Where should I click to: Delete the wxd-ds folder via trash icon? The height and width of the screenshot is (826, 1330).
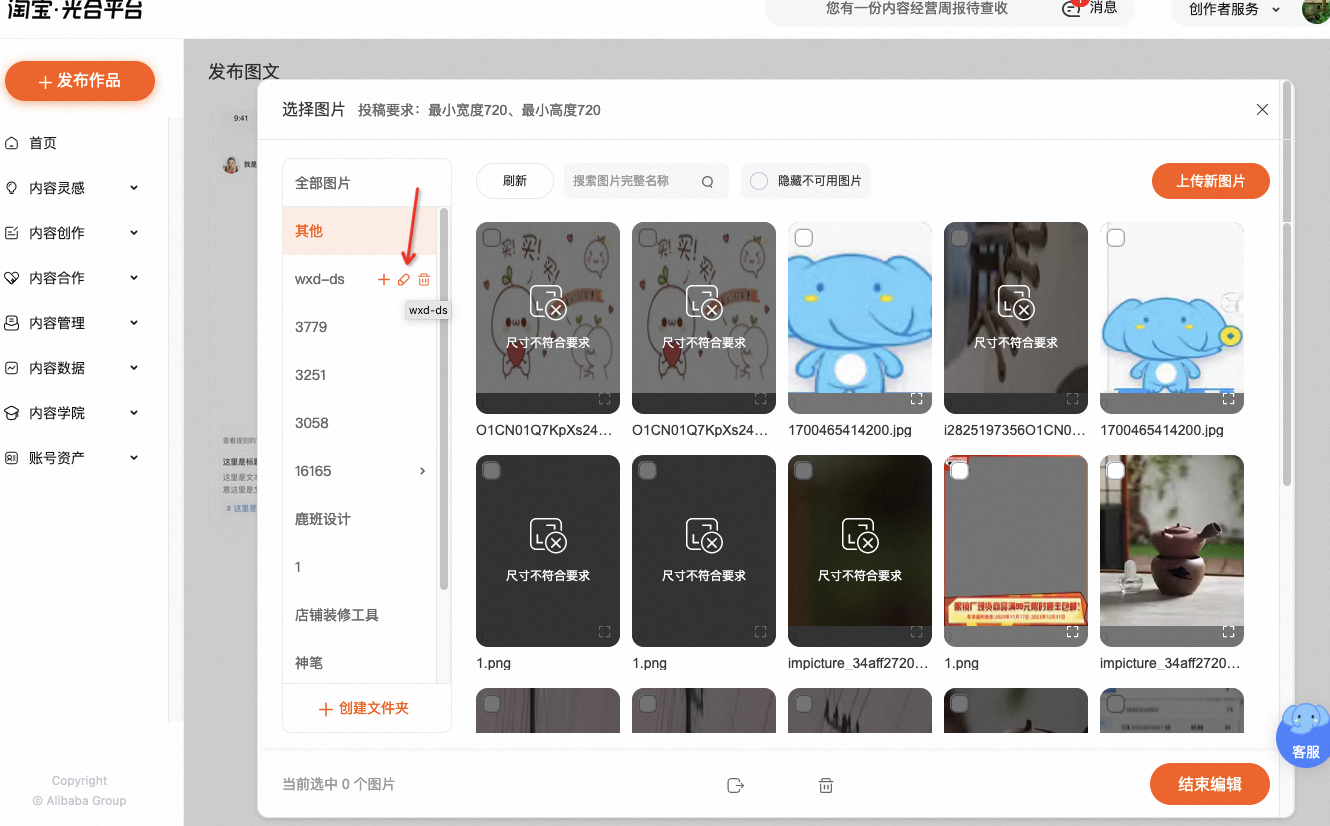point(424,279)
